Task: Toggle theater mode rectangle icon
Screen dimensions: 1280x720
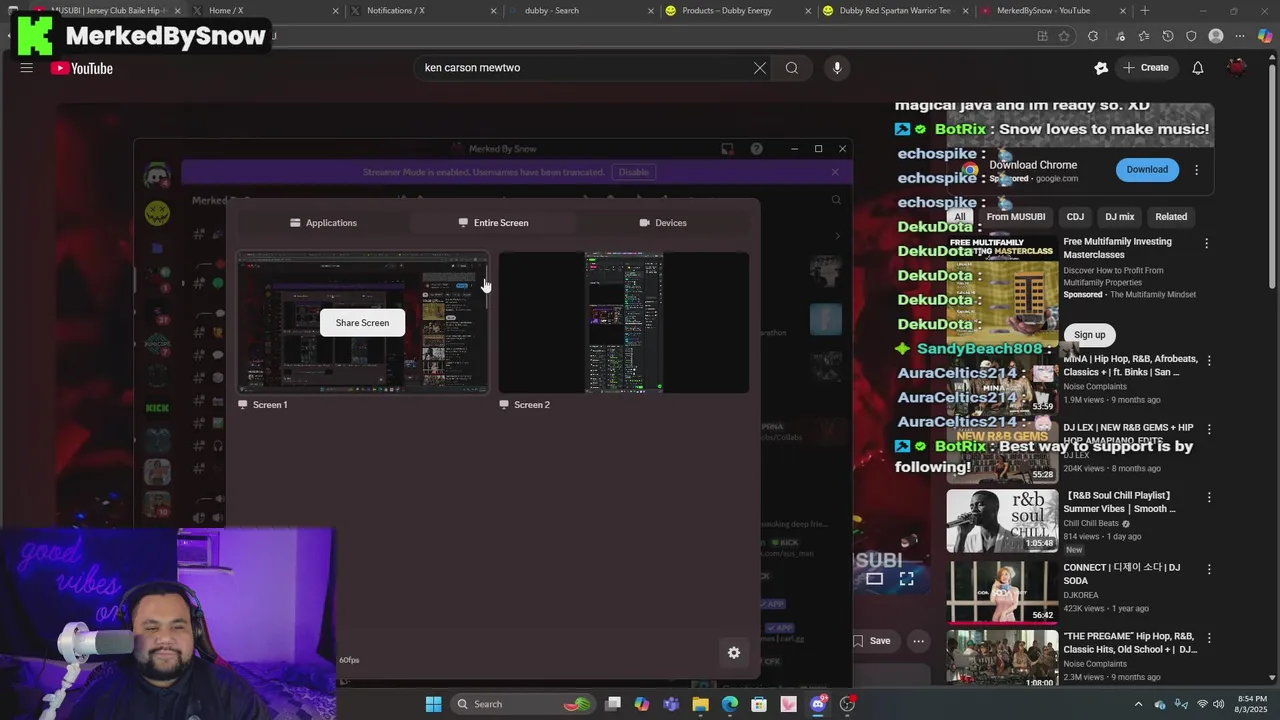Action: pyautogui.click(x=874, y=578)
